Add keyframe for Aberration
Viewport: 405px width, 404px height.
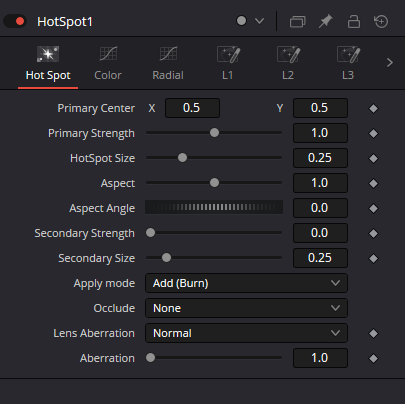[373, 358]
